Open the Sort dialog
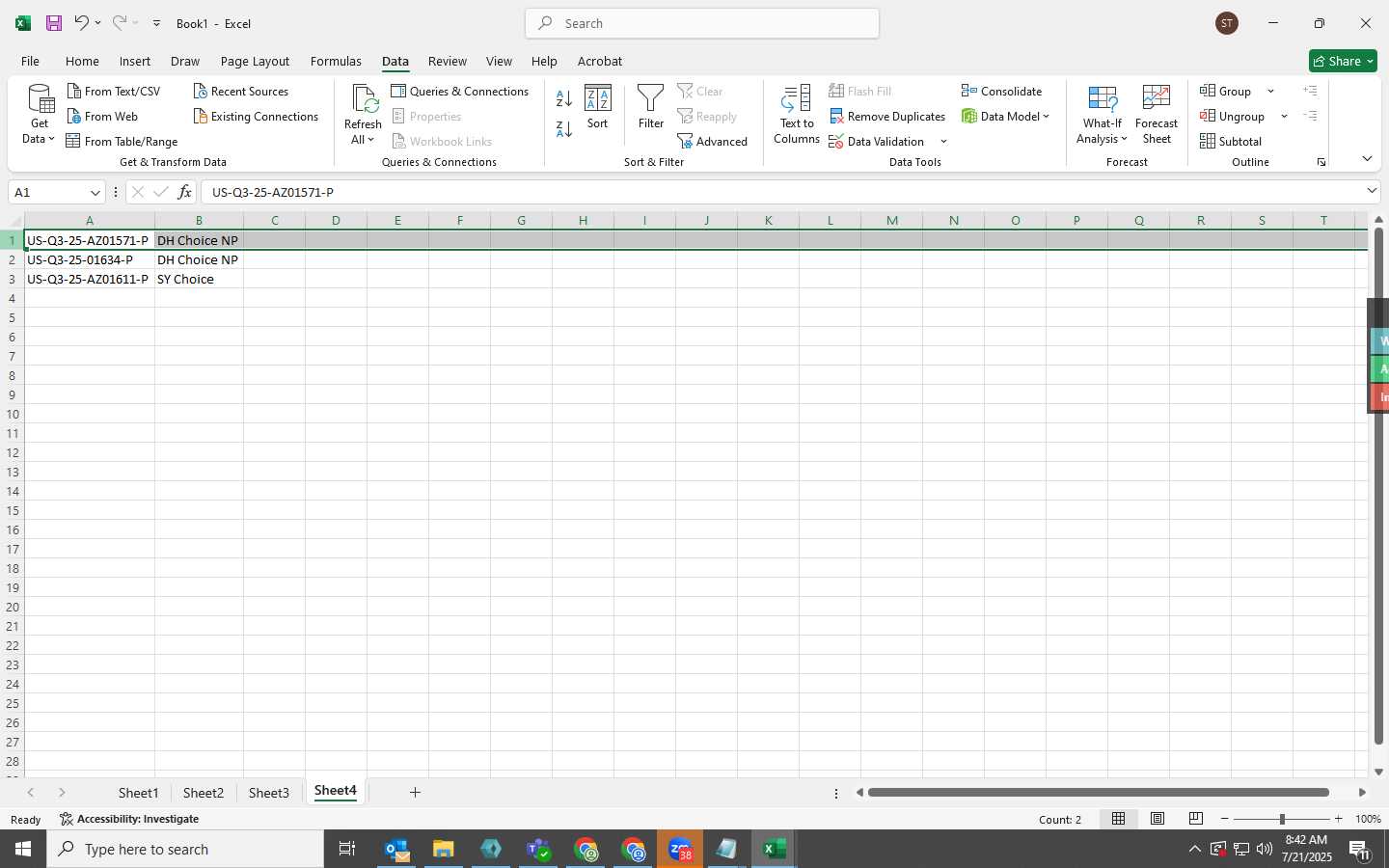1389x868 pixels. (x=598, y=107)
